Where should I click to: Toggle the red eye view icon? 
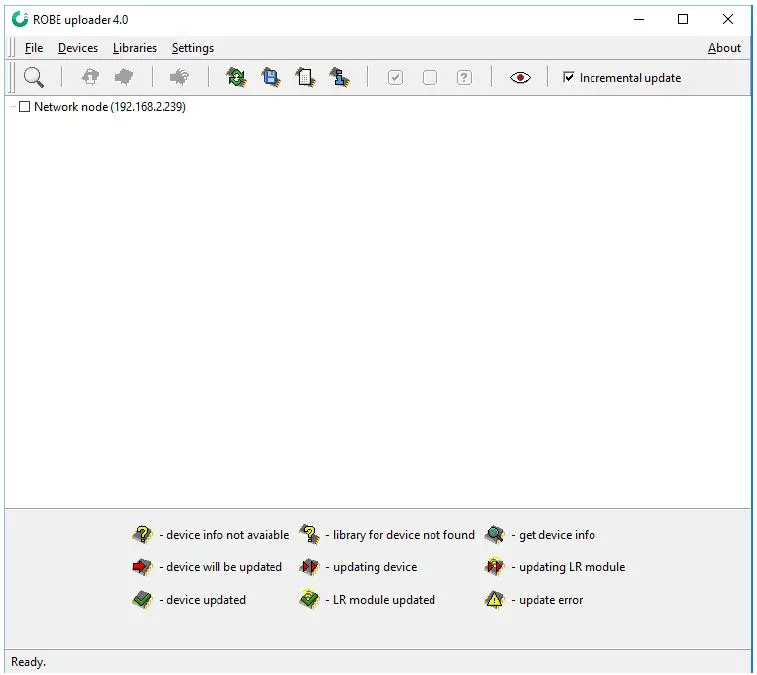tap(520, 77)
